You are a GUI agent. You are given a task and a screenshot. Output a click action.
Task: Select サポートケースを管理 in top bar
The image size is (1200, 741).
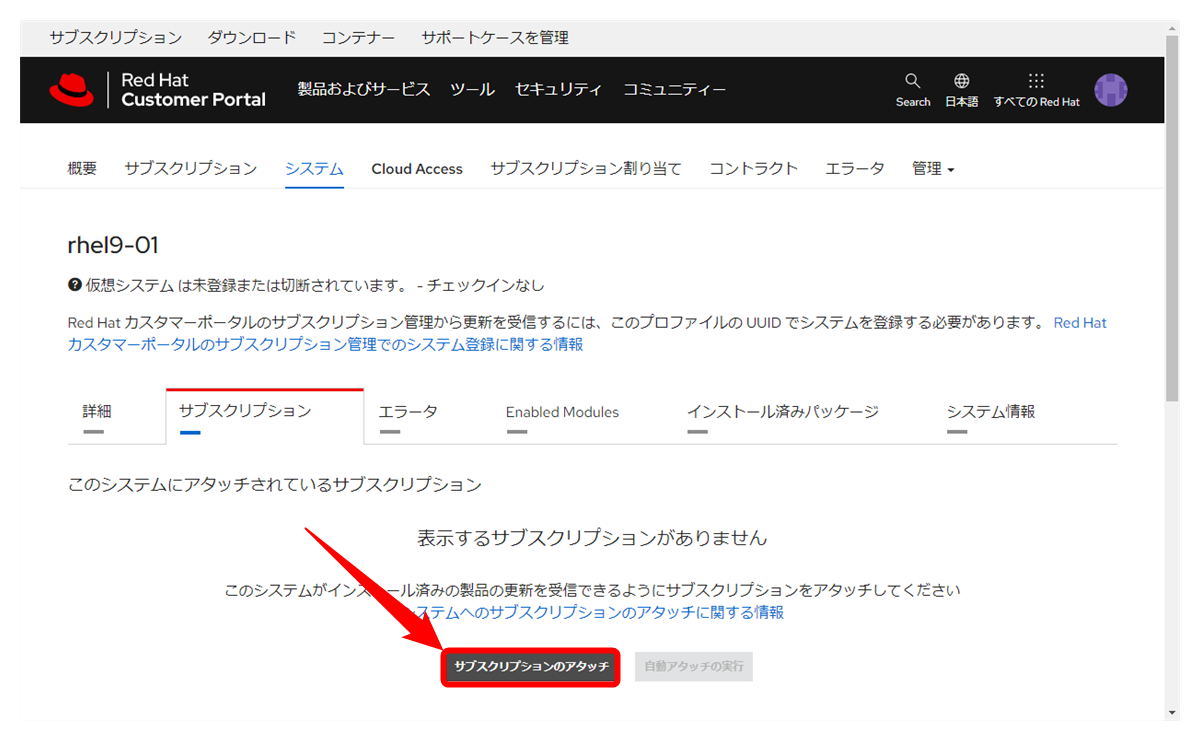(494, 38)
